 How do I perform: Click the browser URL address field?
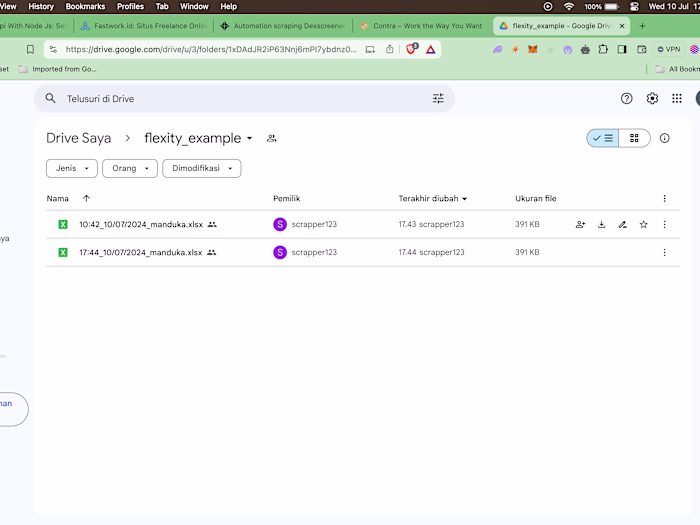(x=211, y=50)
